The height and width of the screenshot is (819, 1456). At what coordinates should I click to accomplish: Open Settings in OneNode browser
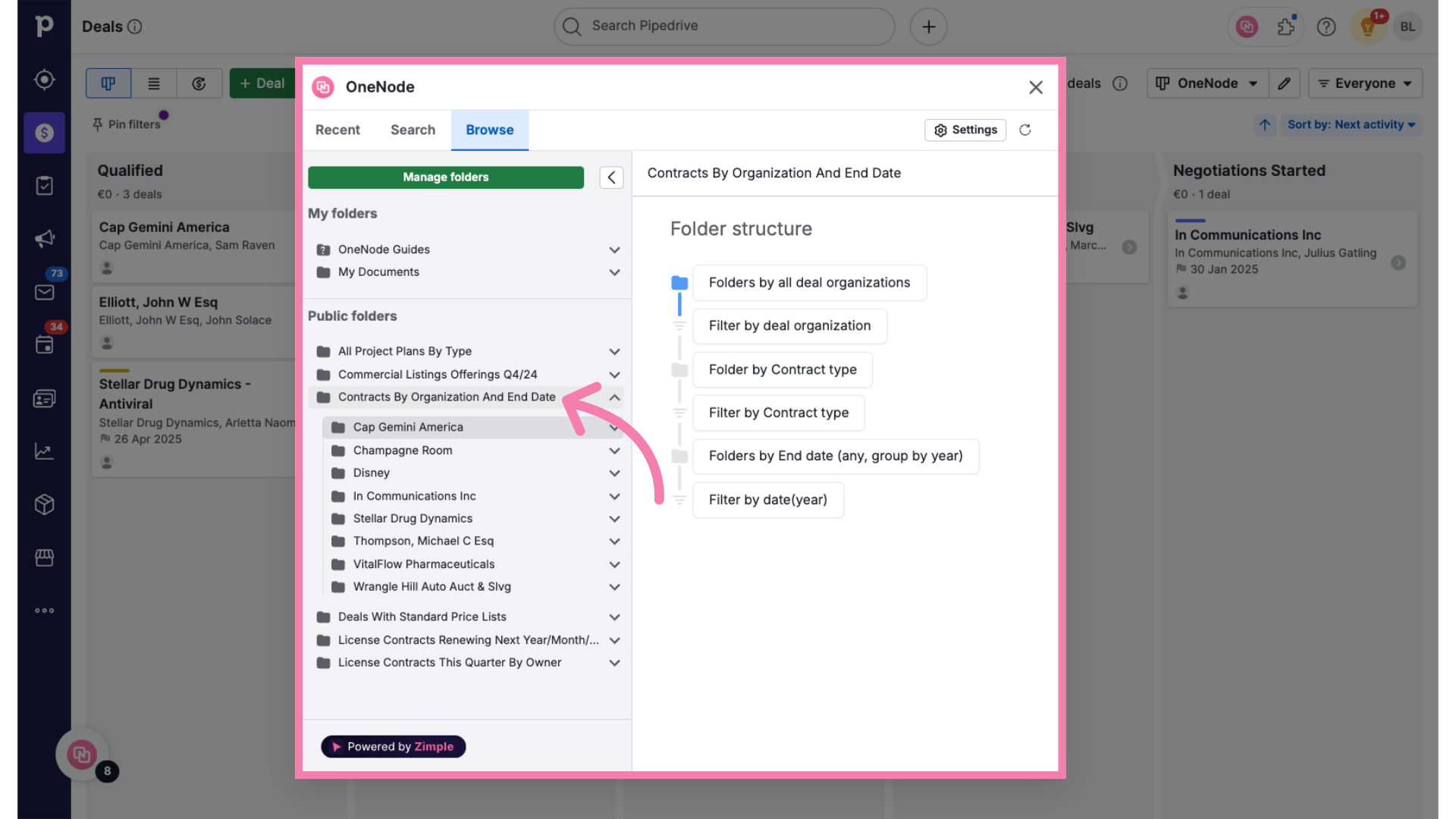[965, 130]
